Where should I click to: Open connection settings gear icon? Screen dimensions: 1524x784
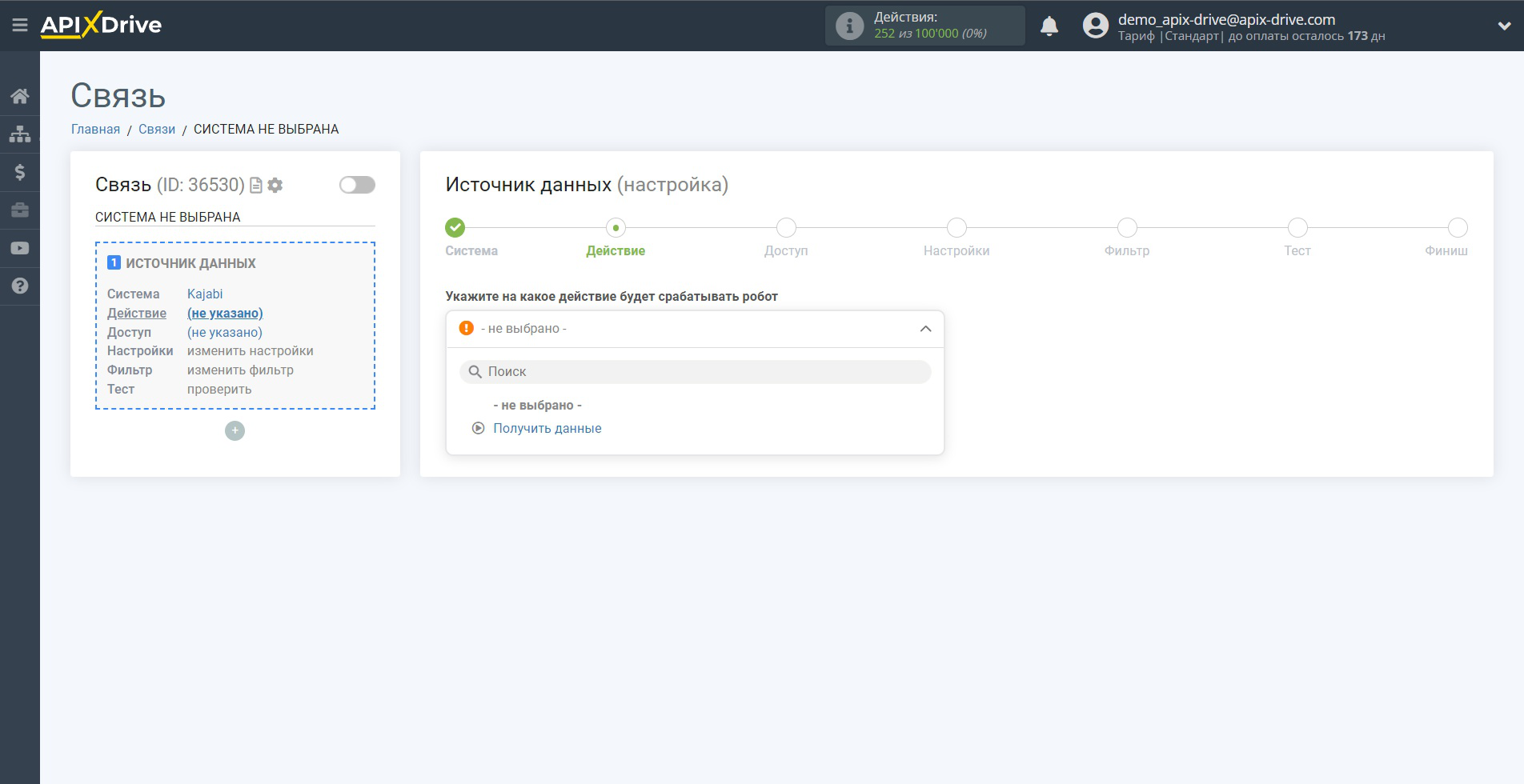pyautogui.click(x=275, y=186)
